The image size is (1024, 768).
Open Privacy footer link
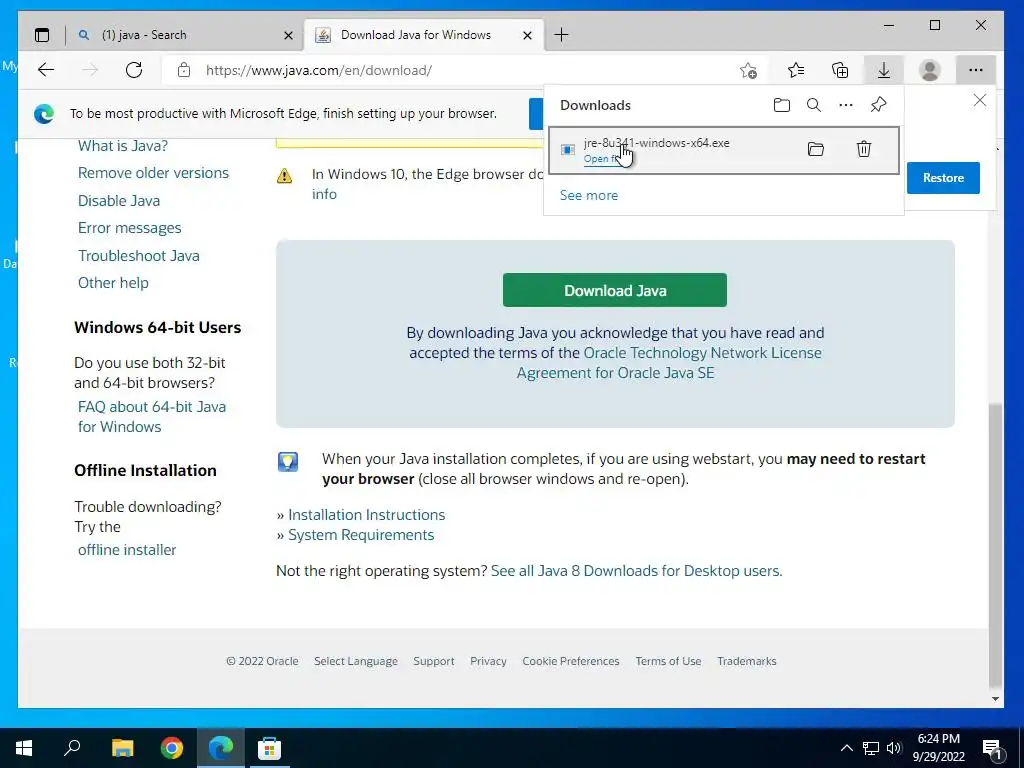tap(488, 661)
